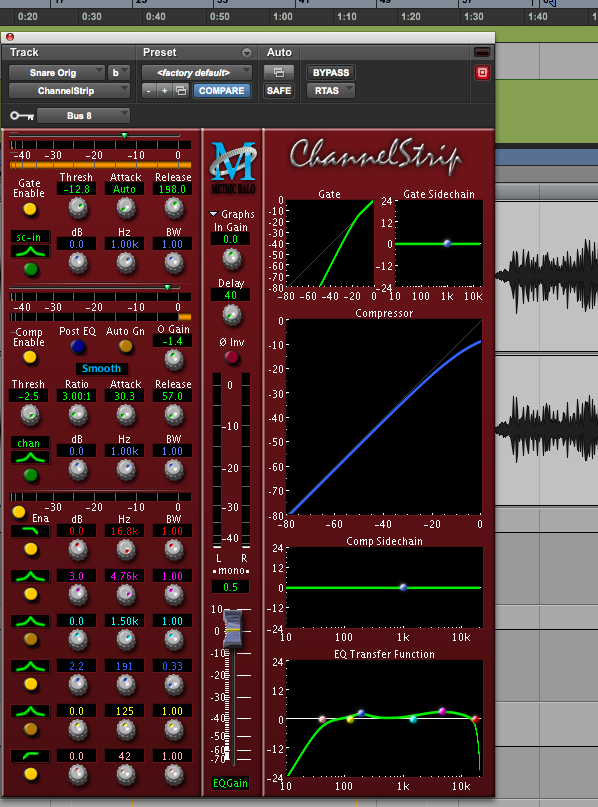
Task: Open the Preset settings menu arrow
Action: click(247, 52)
